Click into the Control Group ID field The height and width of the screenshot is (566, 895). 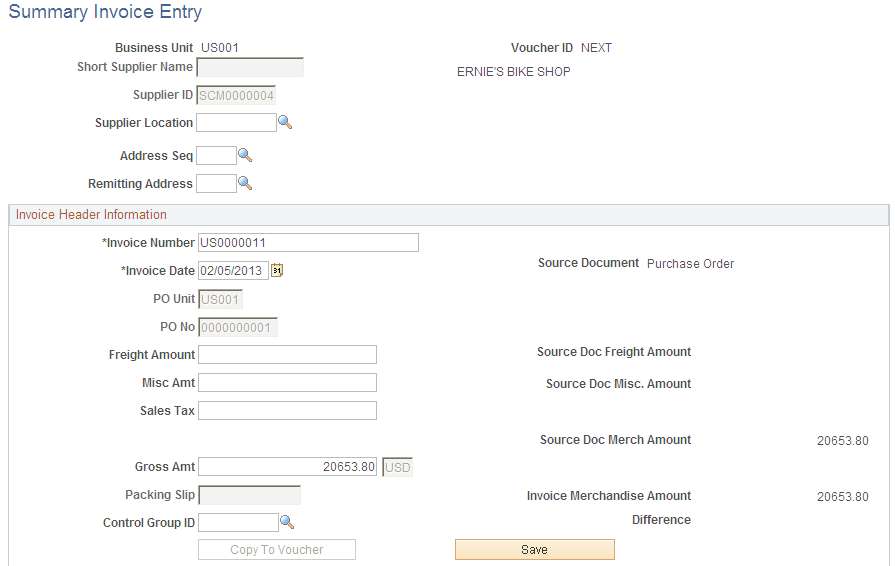pyautogui.click(x=238, y=523)
